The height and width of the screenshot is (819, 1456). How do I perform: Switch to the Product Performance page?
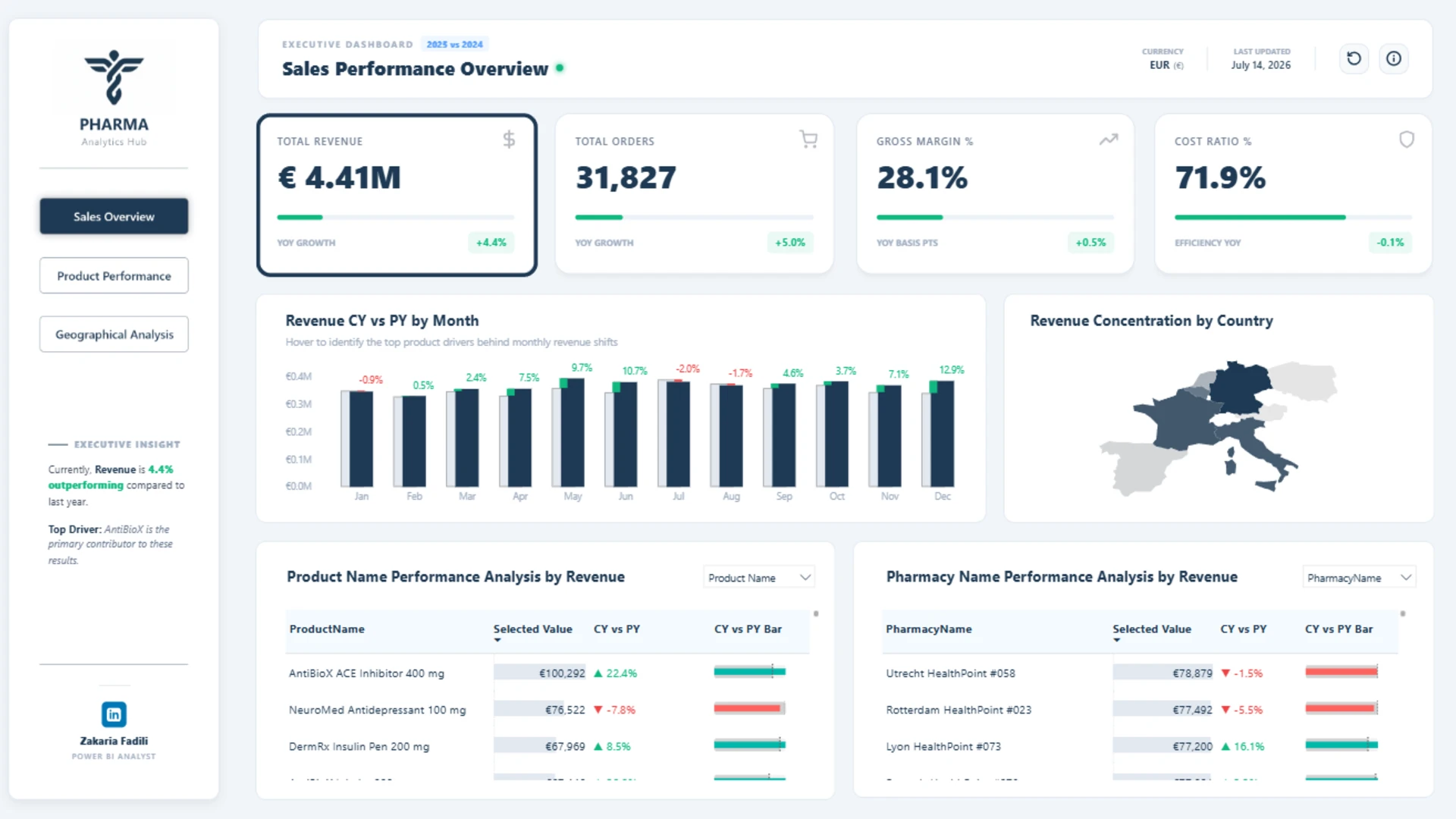[114, 276]
